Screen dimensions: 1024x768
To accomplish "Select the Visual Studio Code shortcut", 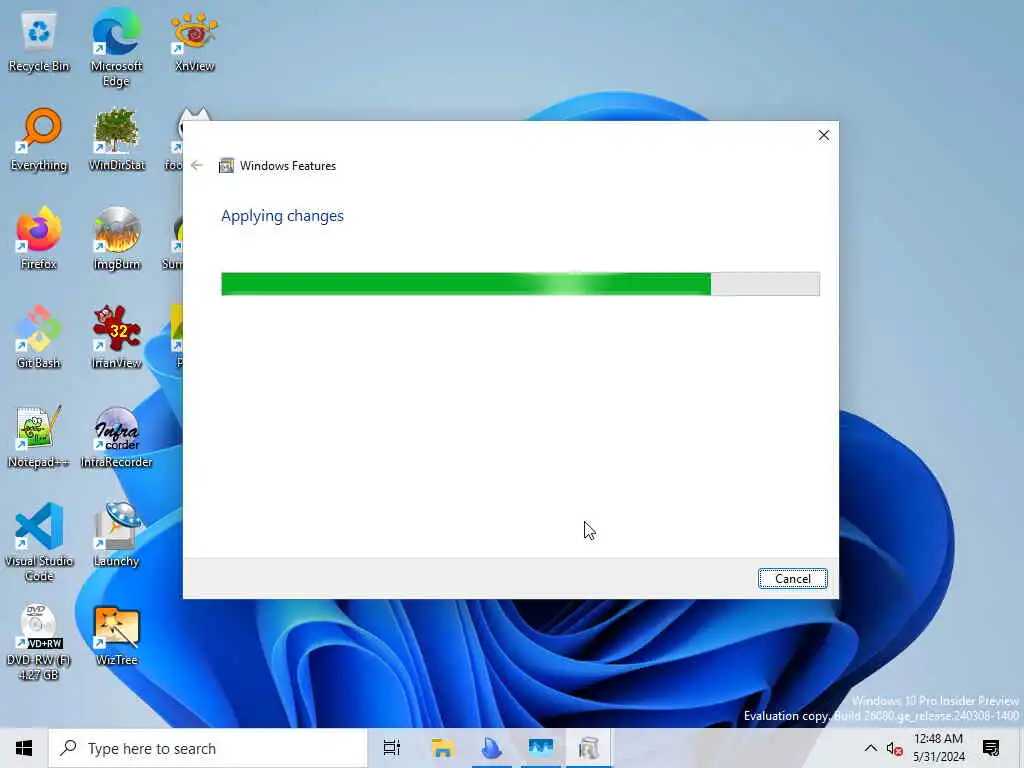I will [x=39, y=542].
